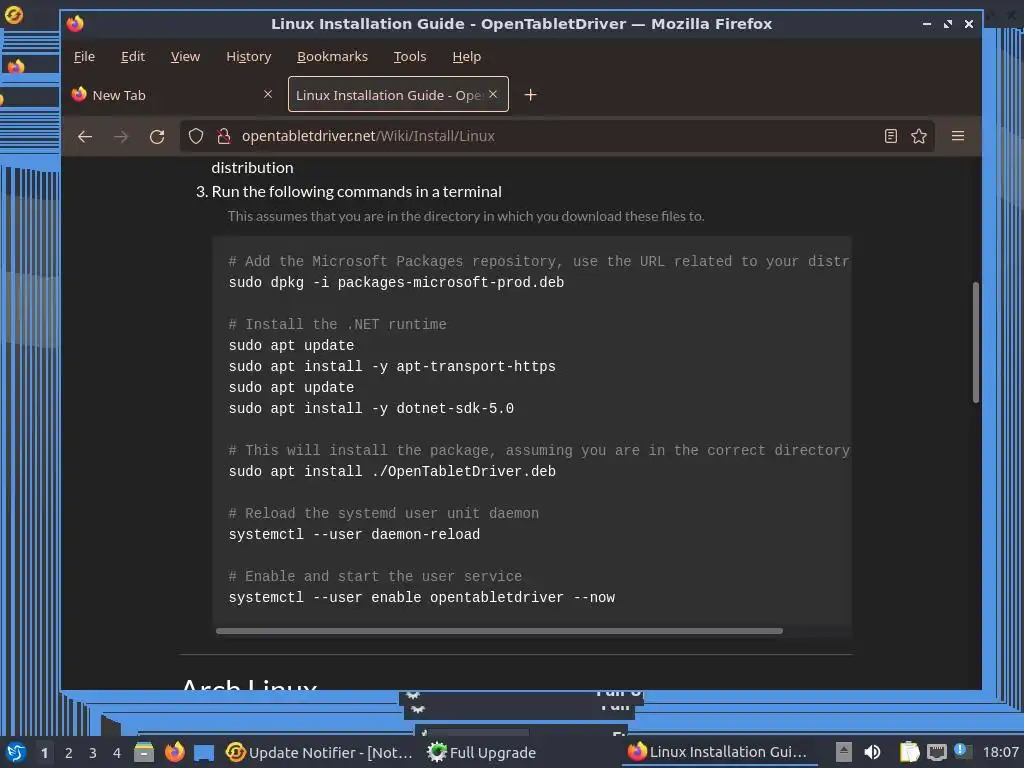
Task: Switch to the New Tab tab
Action: tap(172, 95)
